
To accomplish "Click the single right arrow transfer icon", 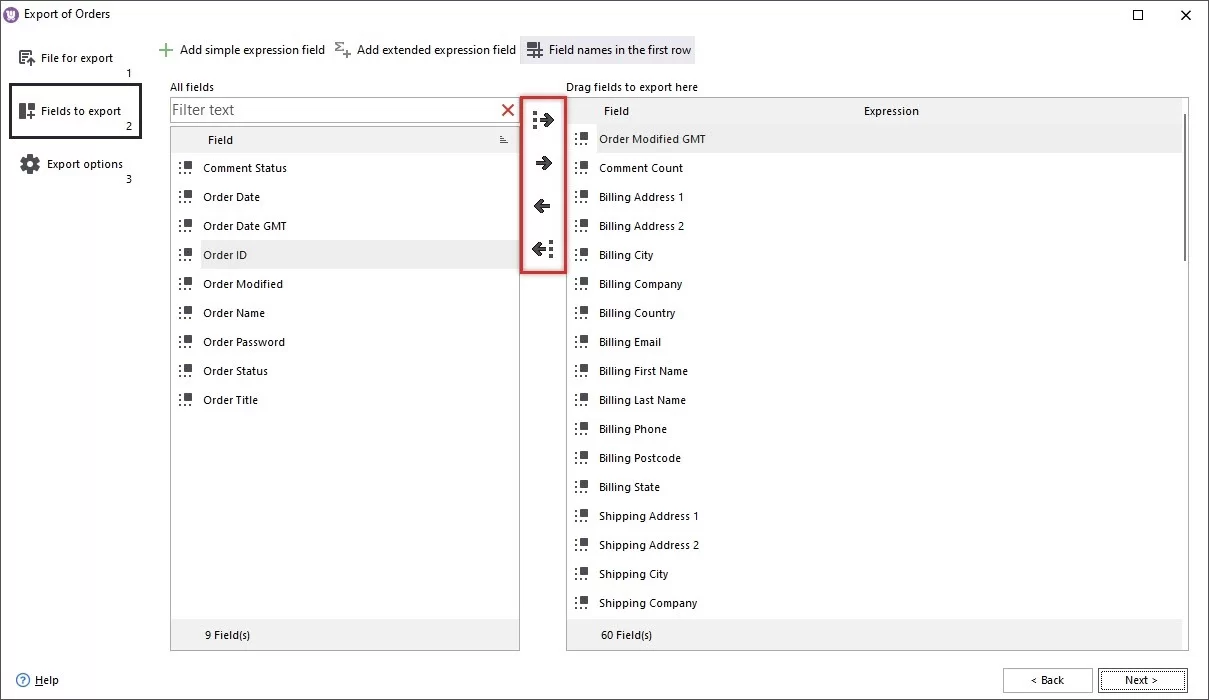I will [543, 162].
